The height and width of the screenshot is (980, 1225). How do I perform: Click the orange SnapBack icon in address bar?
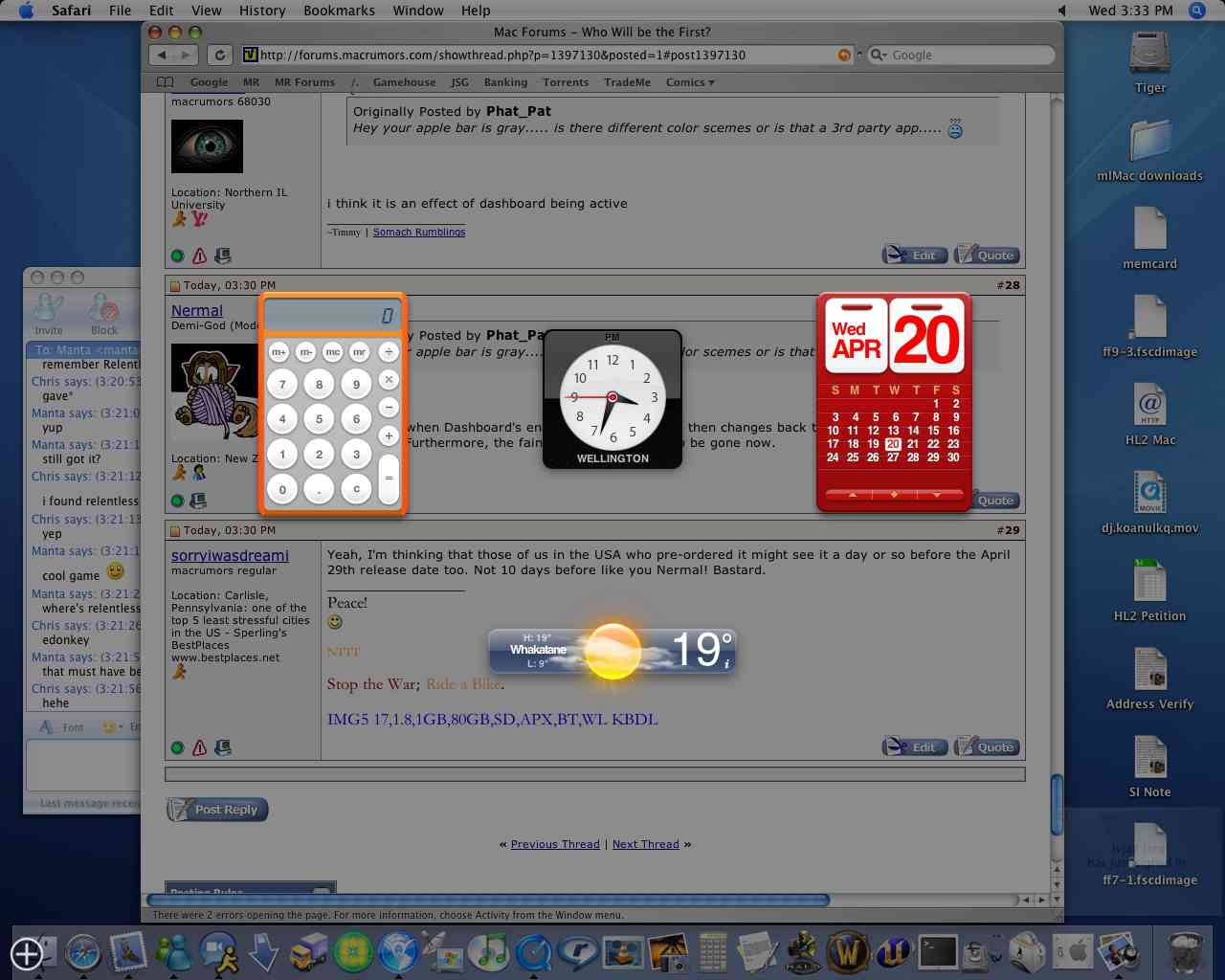[844, 56]
